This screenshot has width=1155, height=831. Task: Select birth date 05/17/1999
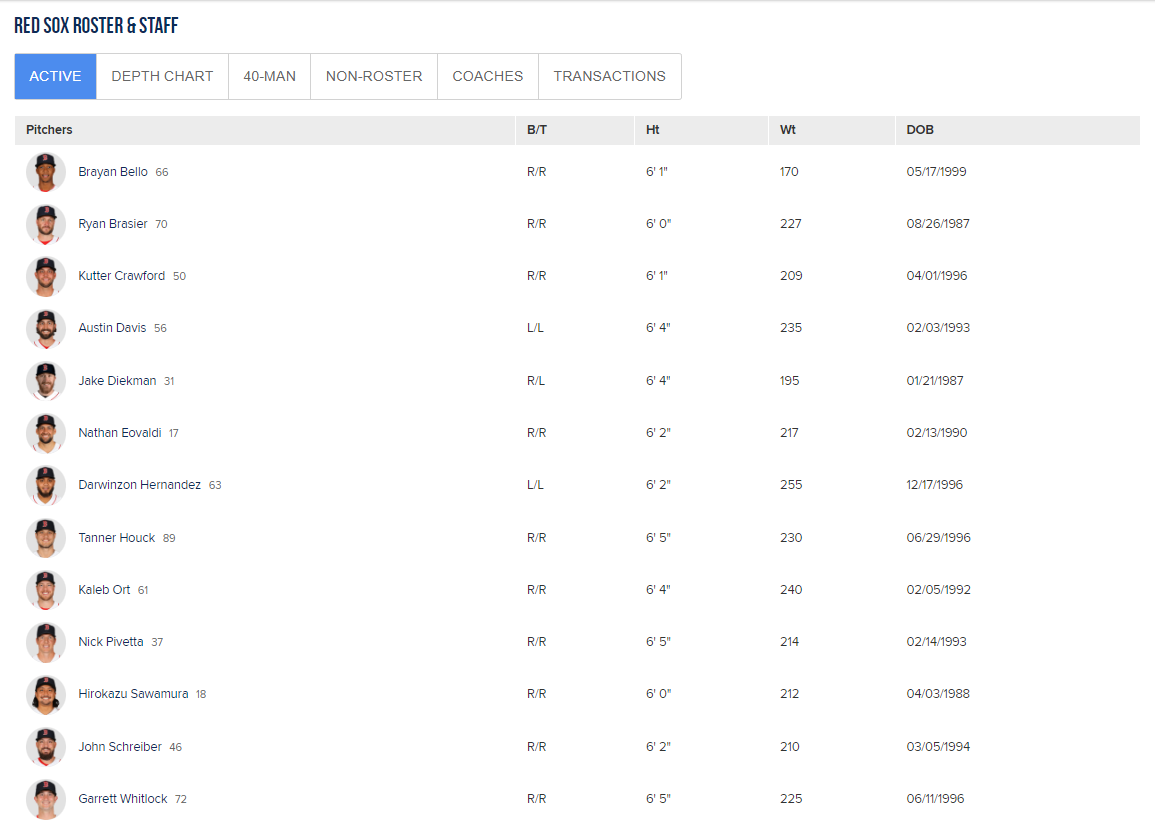click(936, 172)
